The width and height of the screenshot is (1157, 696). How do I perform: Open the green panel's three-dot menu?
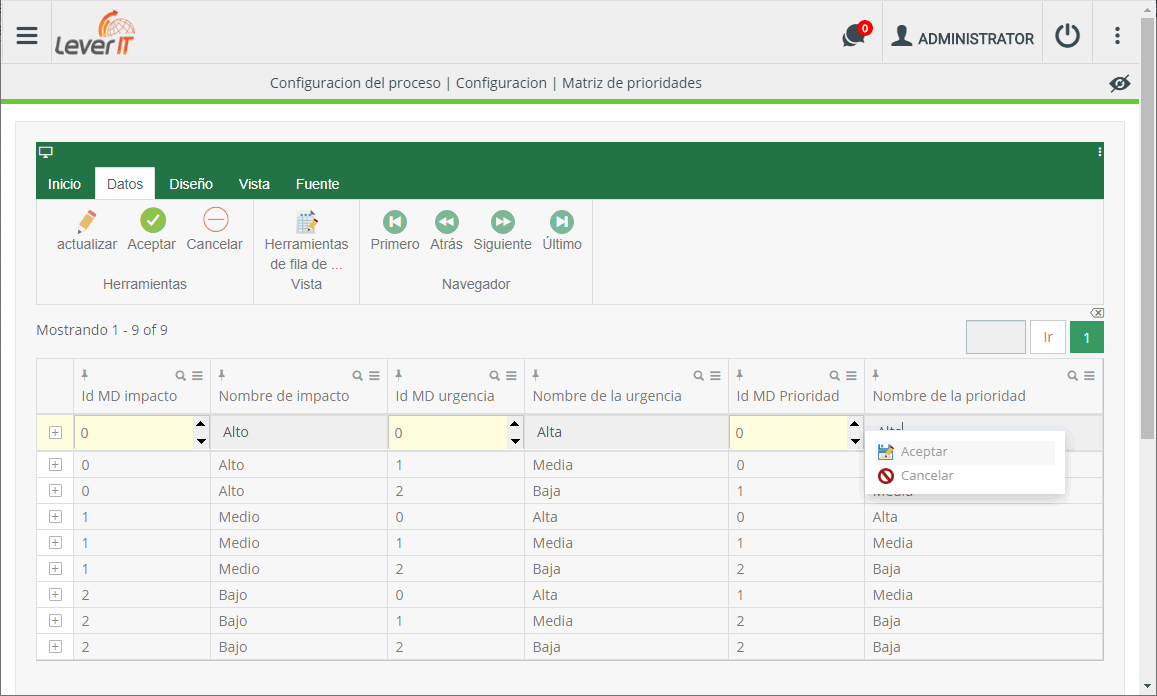(x=1099, y=151)
